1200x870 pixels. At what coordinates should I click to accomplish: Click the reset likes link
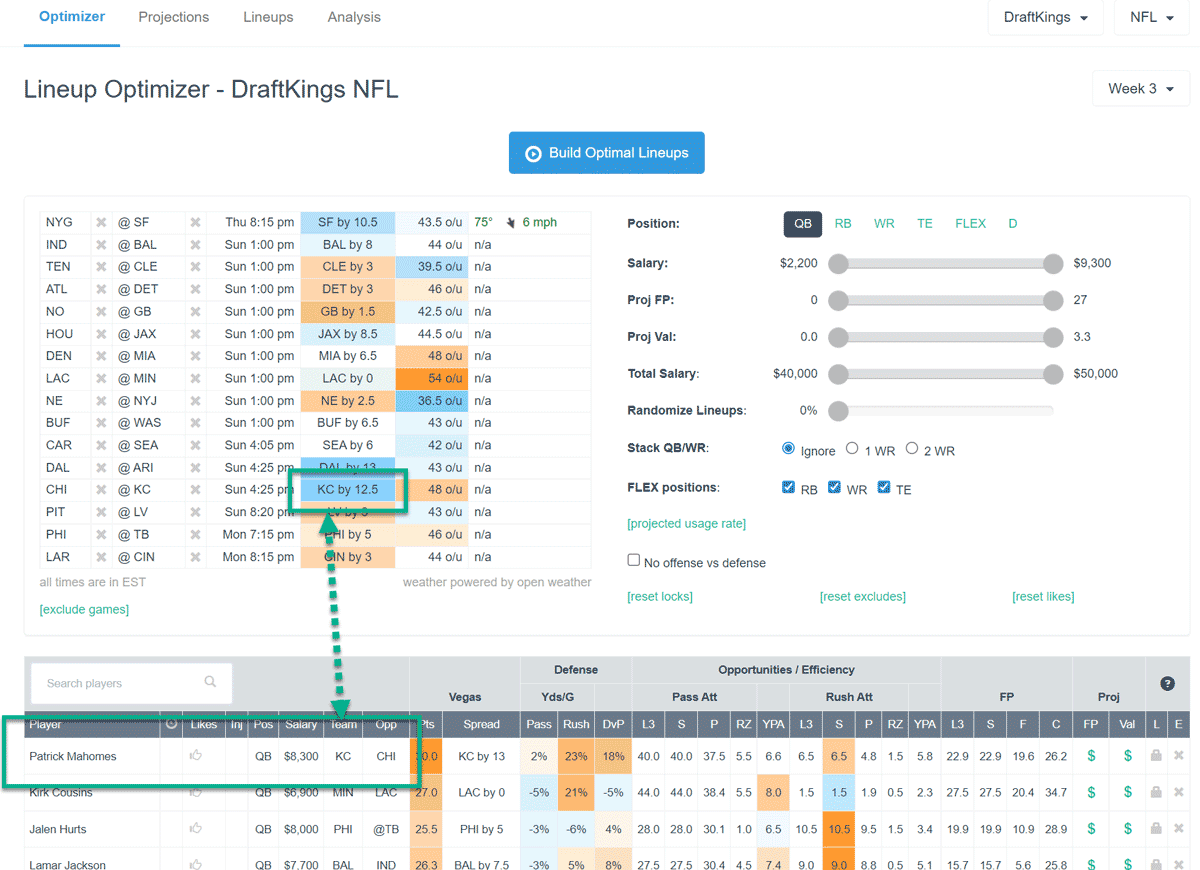1043,597
